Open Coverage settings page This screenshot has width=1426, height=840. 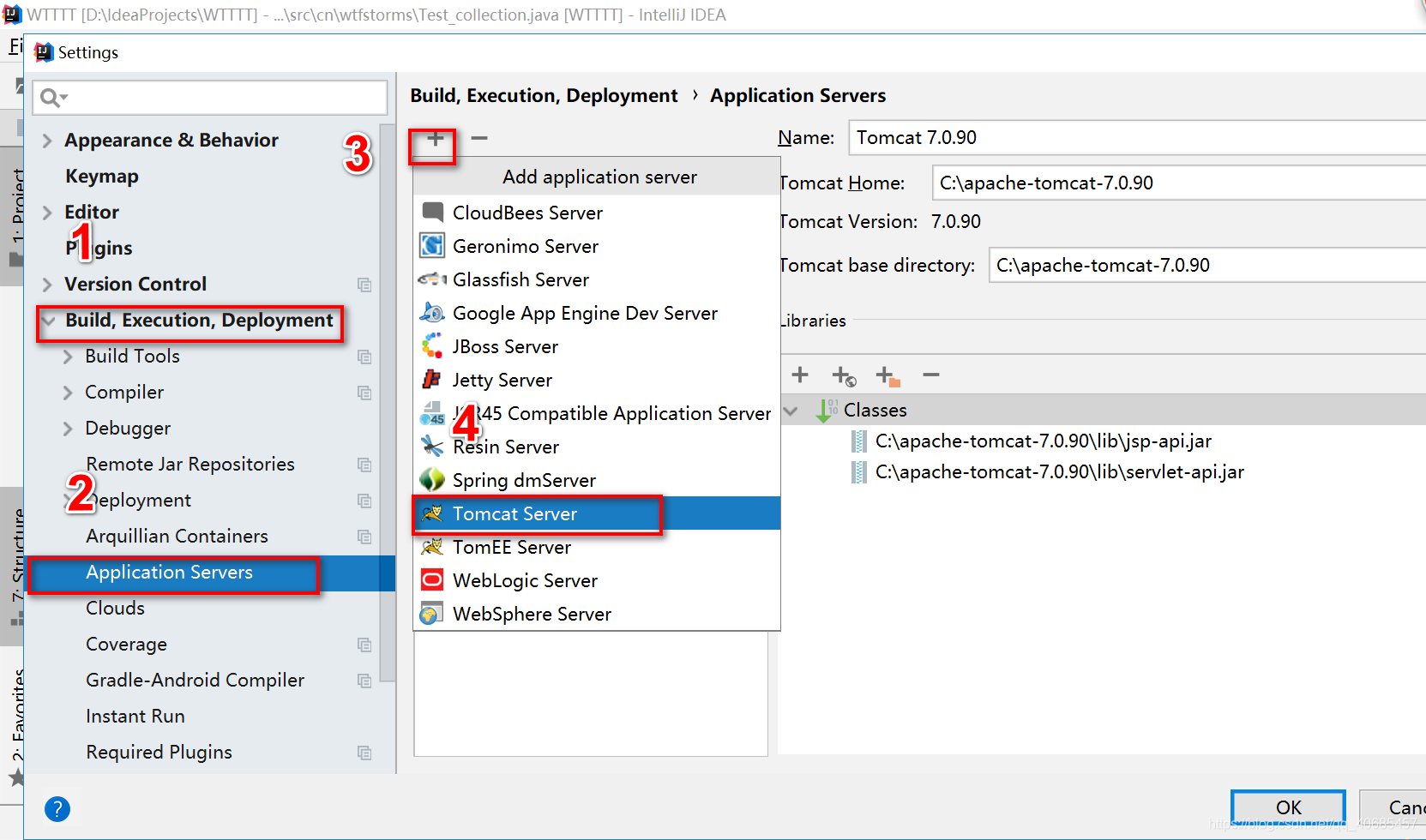click(x=126, y=644)
